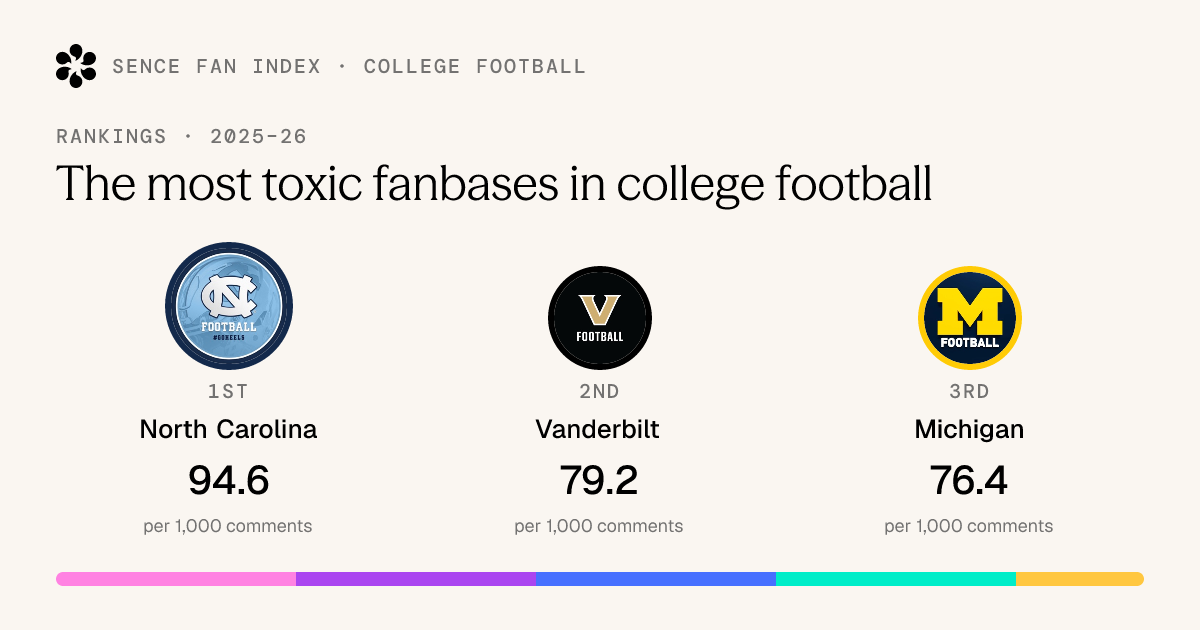Click the purple segment of color bar

point(416,579)
